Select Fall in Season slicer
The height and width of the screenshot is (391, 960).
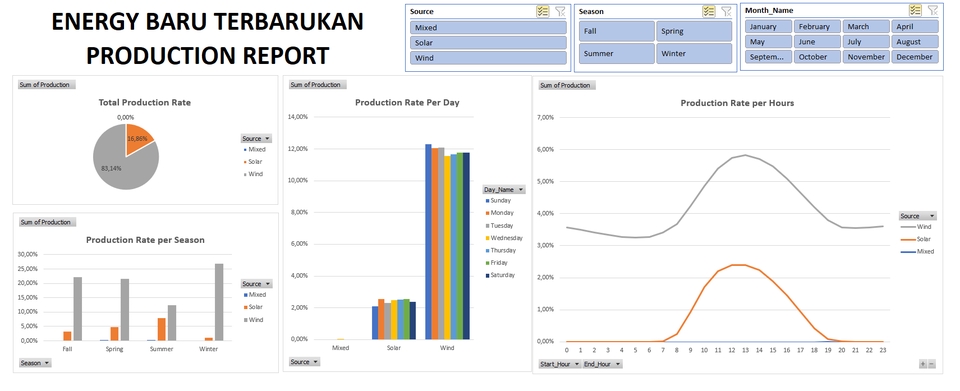[617, 31]
